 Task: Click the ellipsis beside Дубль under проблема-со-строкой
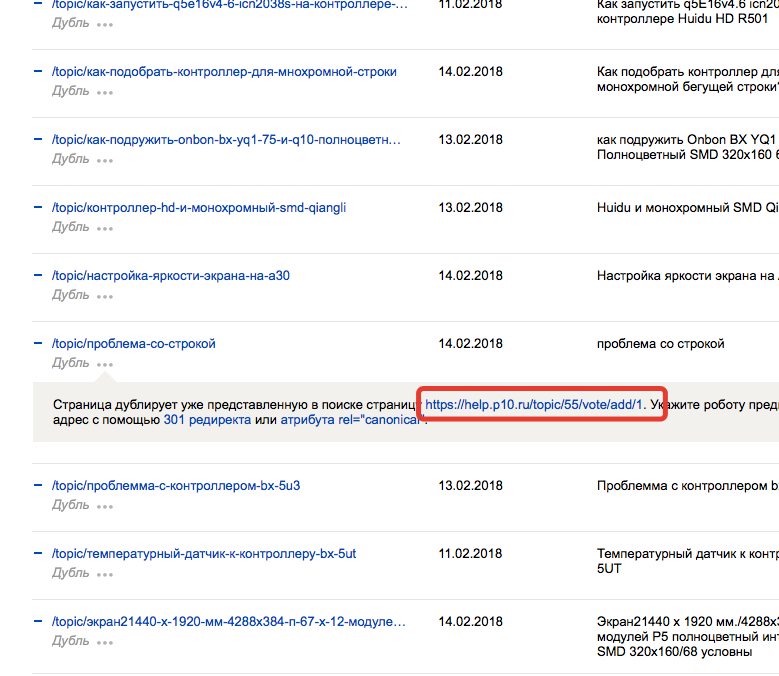tap(105, 364)
